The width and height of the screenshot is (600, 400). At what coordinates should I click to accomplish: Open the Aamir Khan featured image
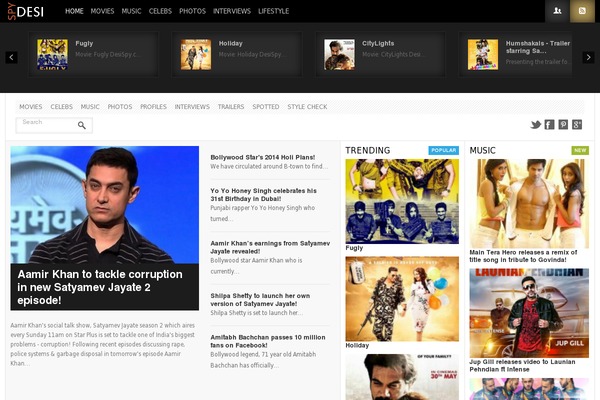pos(104,205)
